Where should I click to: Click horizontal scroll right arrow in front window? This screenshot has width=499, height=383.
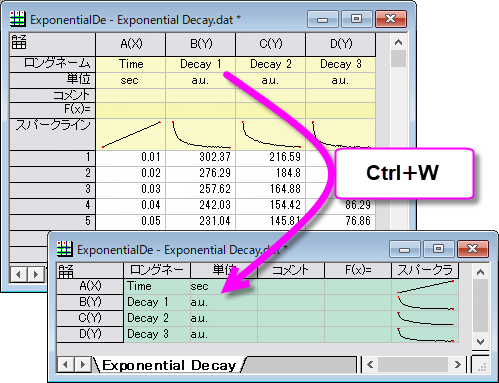tap(458, 365)
